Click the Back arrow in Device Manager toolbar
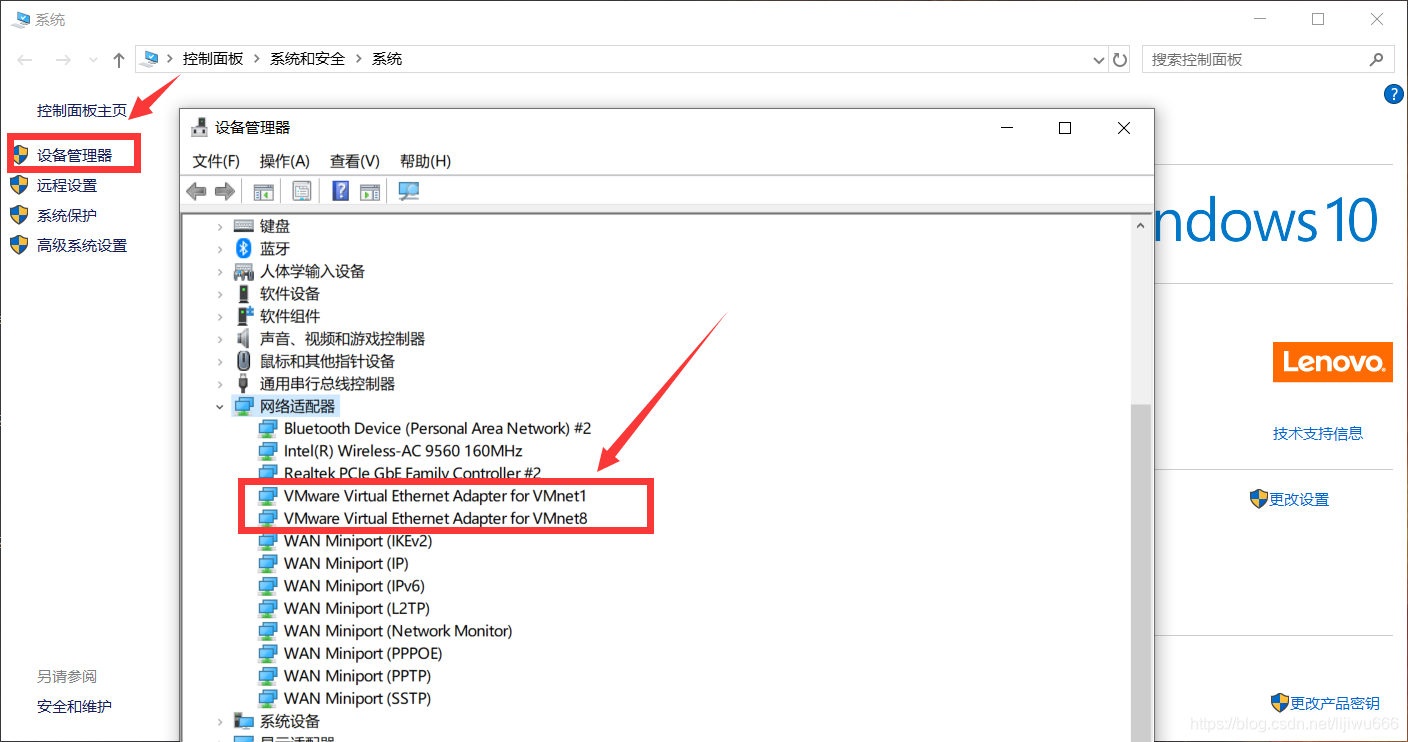Screen dimensions: 1408x742 click(x=196, y=191)
